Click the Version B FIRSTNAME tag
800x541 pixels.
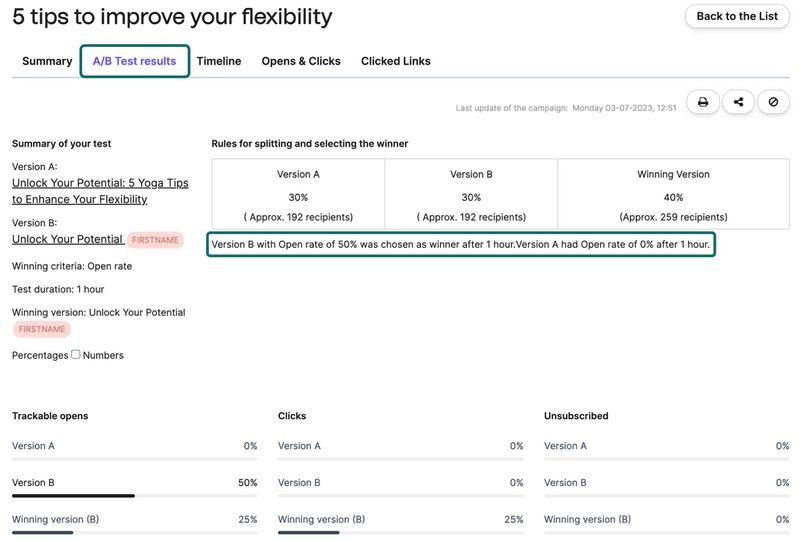pyautogui.click(x=154, y=240)
